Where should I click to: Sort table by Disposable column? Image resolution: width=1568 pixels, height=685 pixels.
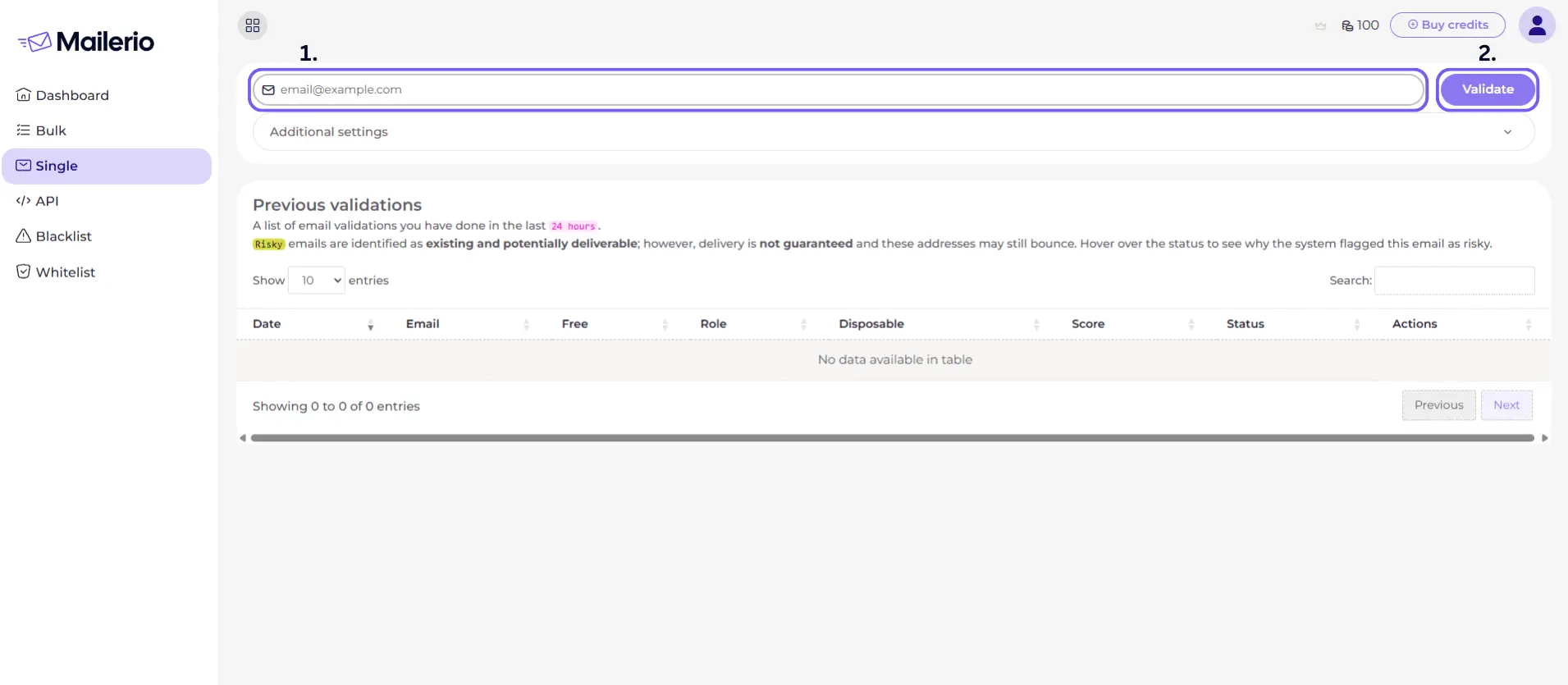point(939,324)
